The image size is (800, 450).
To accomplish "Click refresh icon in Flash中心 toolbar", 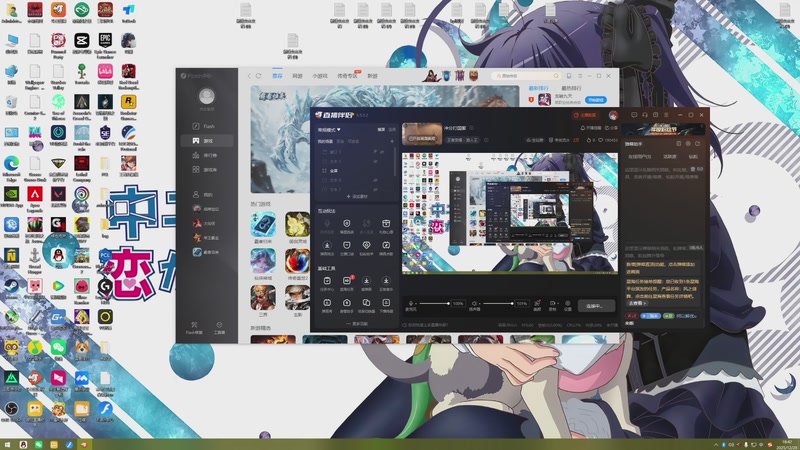I will tap(259, 76).
